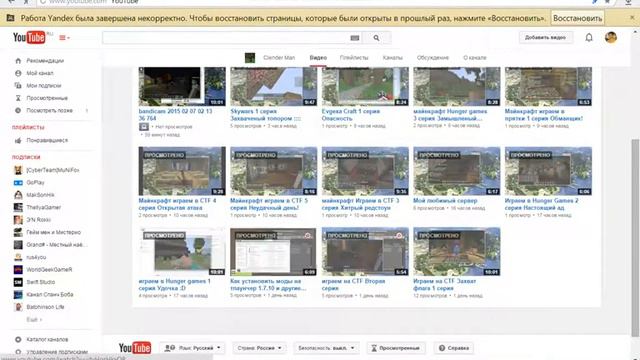Open Рекомендации home icon in sidebar
The width and height of the screenshot is (640, 360).
pos(18,61)
